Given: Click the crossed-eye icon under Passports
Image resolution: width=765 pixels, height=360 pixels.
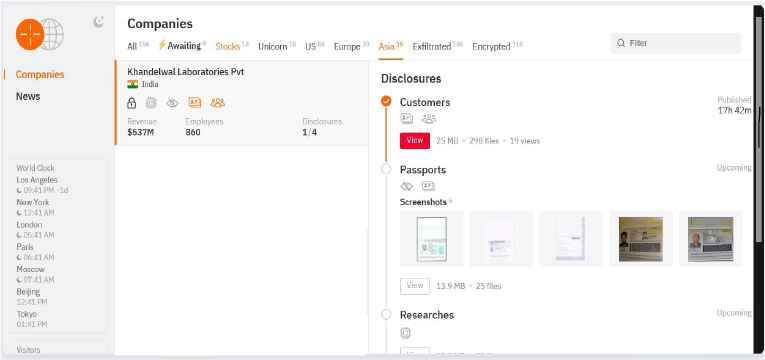Looking at the screenshot, I should [x=406, y=186].
